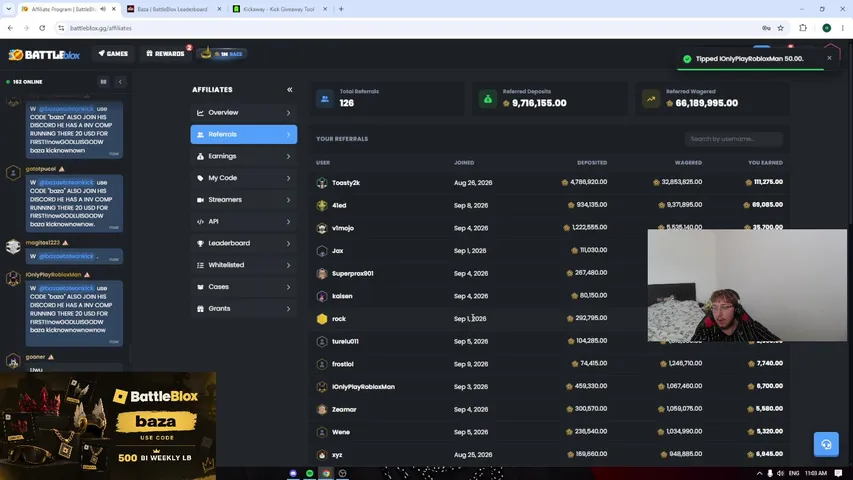This screenshot has height=480, width=853.
Task: Open v1mojo referral user
Action: 343,228
